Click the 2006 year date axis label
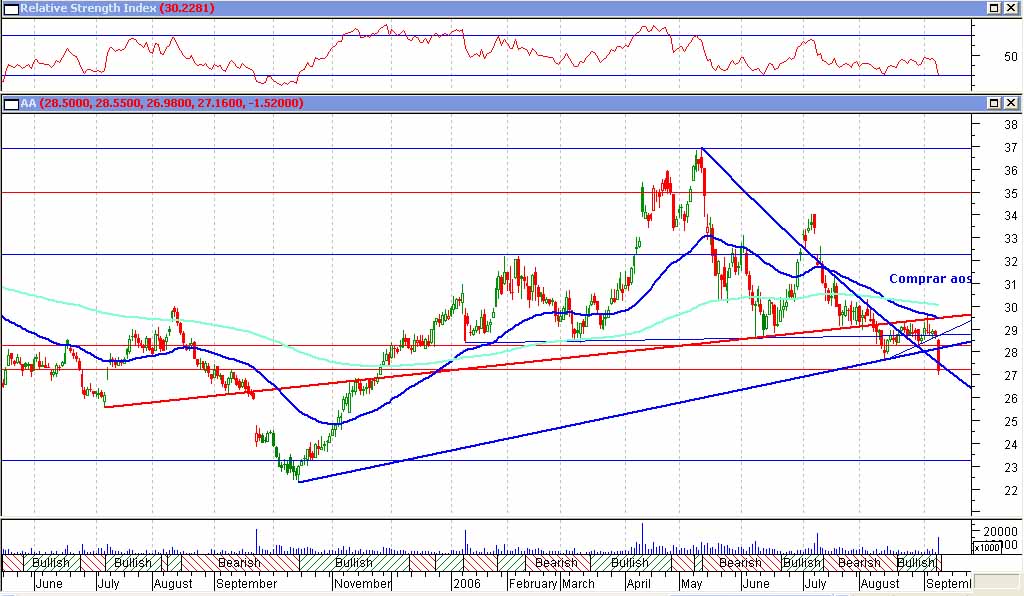This screenshot has height=596, width=1024. click(468, 584)
